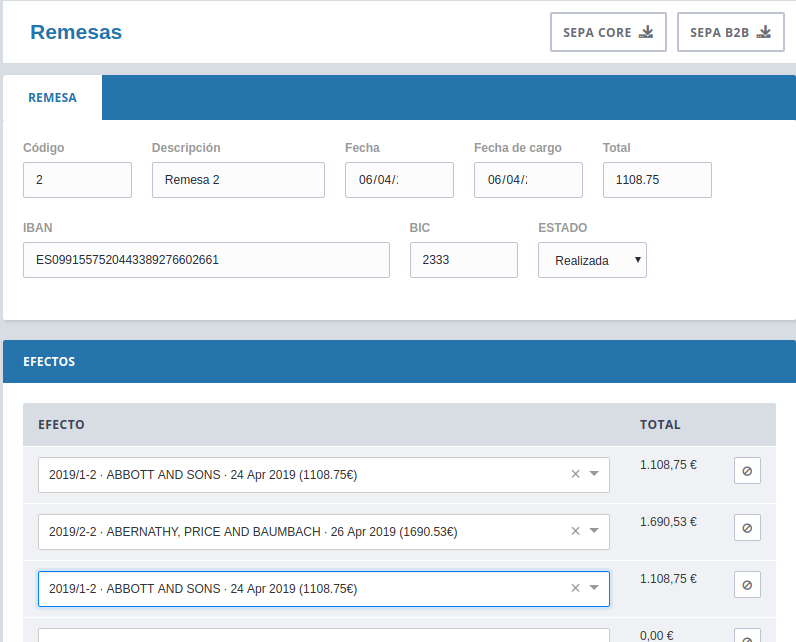Clear the ABERNATHY, PRICE AND BAUMBACH selection
The height and width of the screenshot is (642, 796).
click(575, 531)
